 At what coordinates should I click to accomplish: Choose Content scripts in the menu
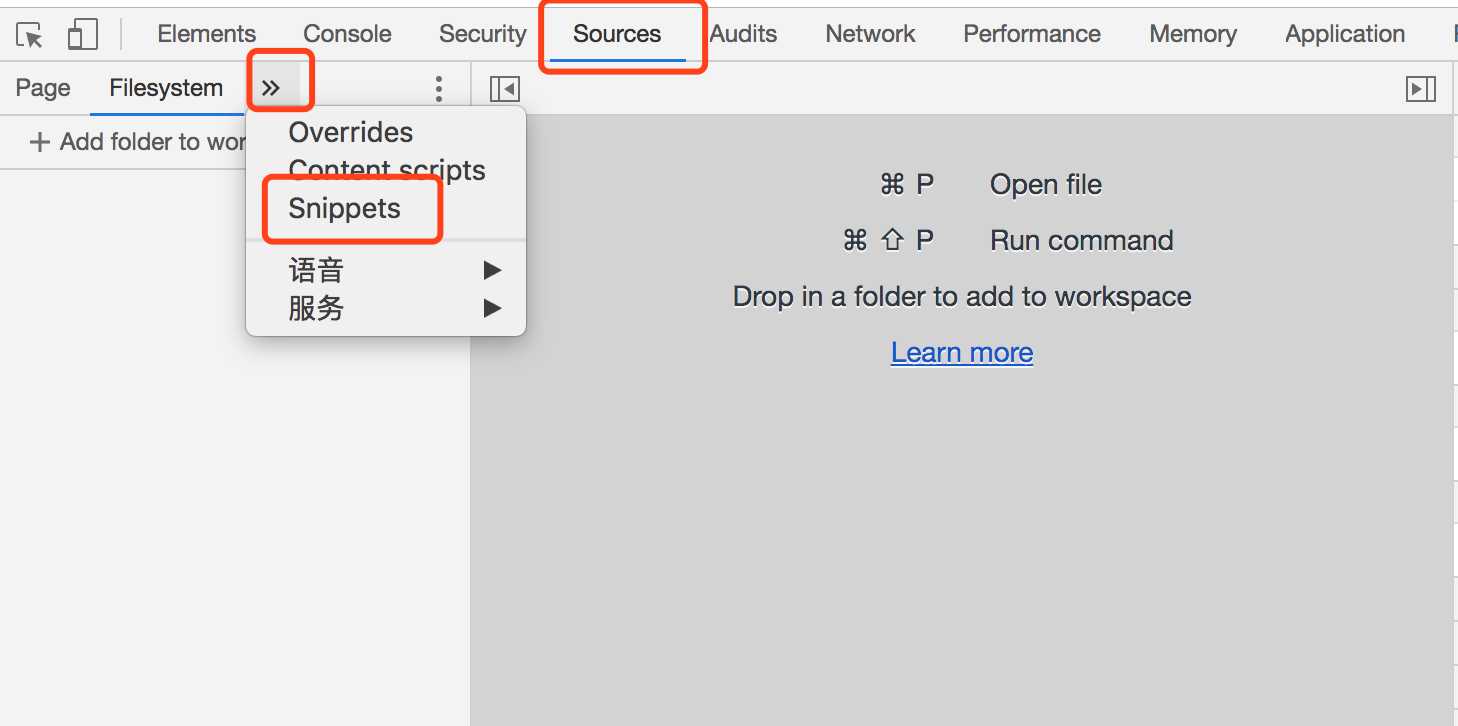(x=387, y=170)
